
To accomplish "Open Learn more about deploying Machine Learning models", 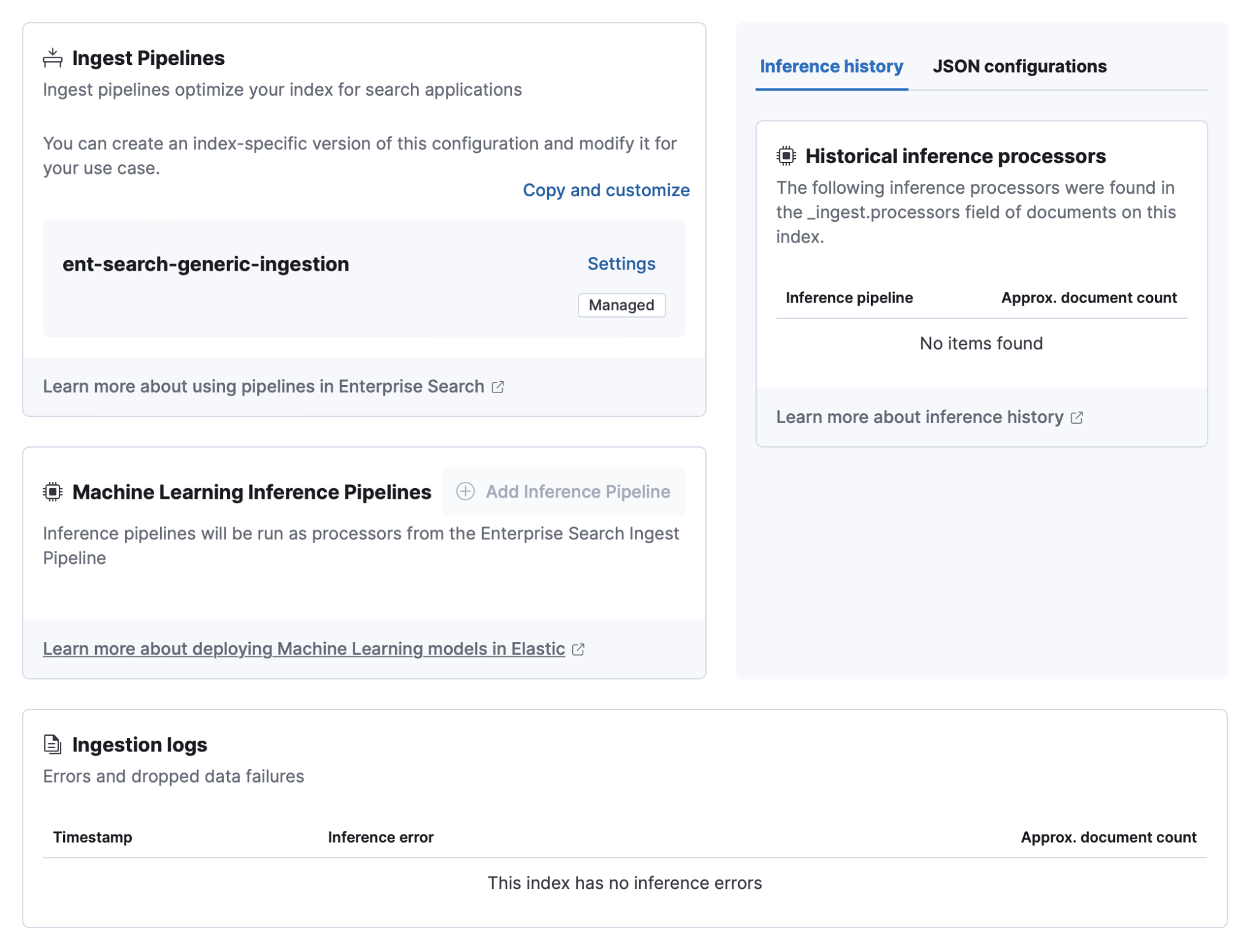I will (304, 649).
